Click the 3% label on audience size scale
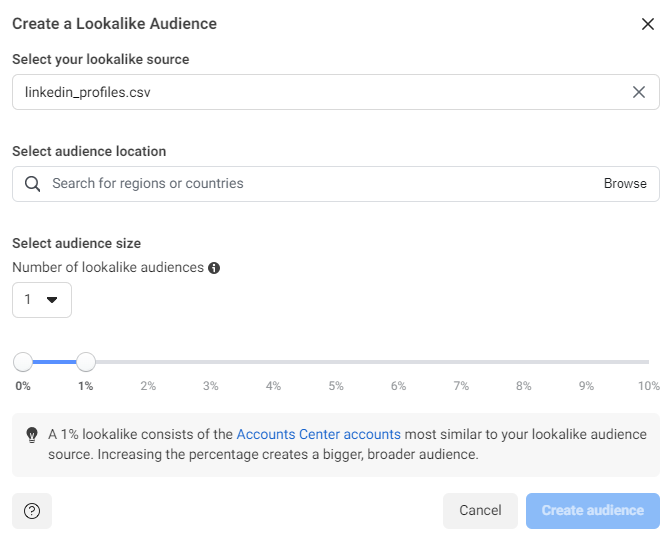The height and width of the screenshot is (533, 672). click(210, 386)
